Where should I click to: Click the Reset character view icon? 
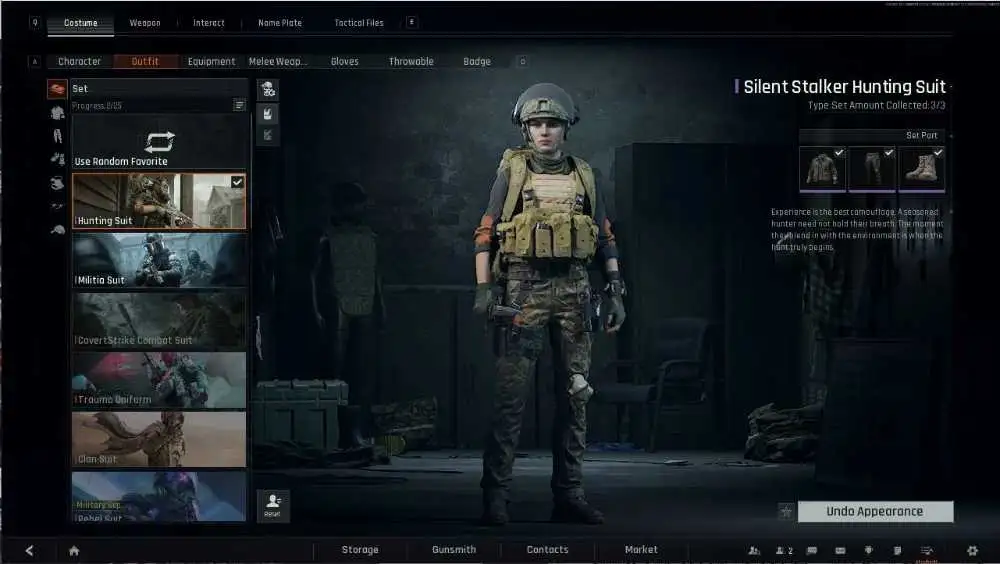tap(273, 506)
